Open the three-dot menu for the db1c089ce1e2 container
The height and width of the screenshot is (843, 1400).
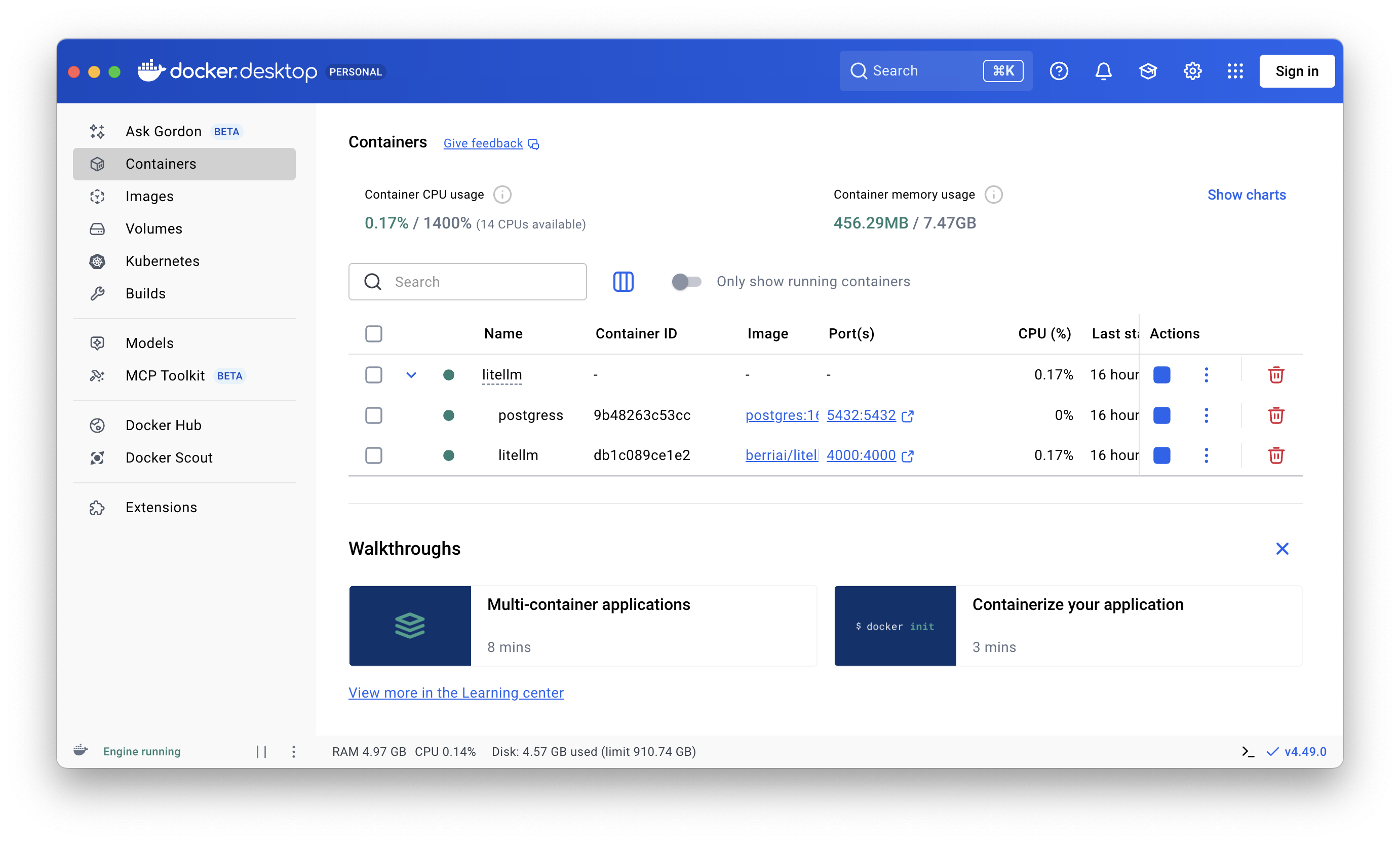pos(1206,455)
